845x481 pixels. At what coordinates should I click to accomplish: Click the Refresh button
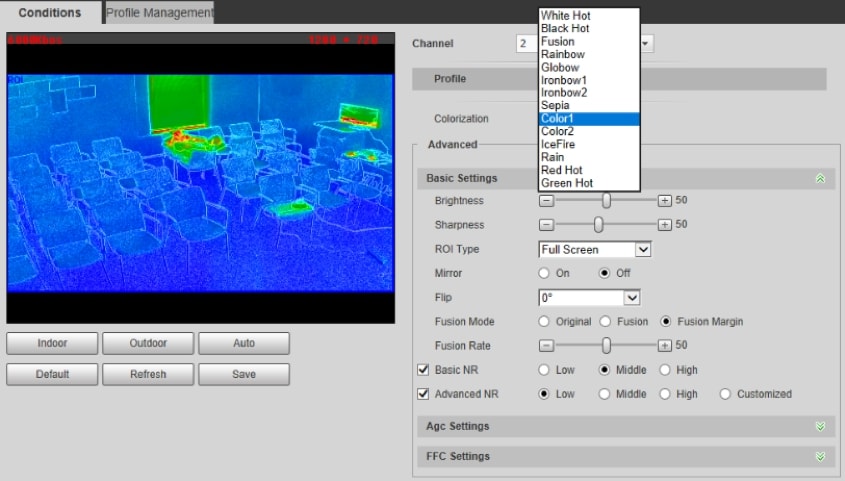point(148,374)
